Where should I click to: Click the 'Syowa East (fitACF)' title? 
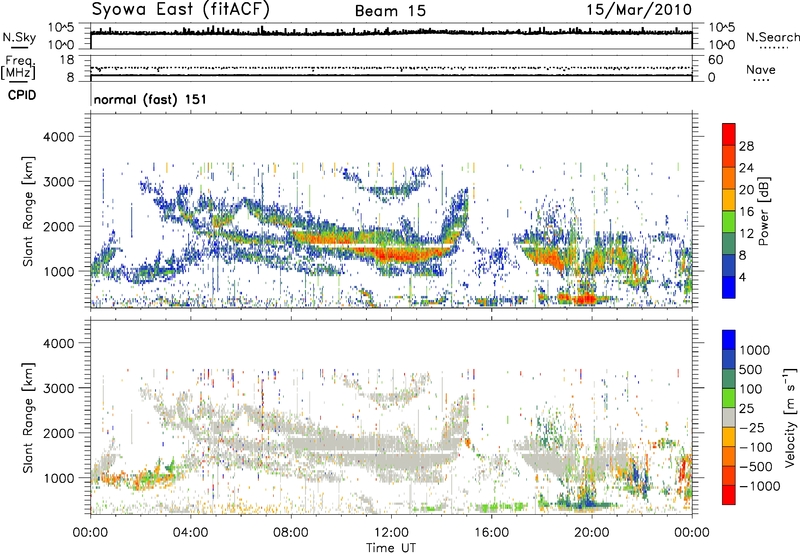(180, 9)
